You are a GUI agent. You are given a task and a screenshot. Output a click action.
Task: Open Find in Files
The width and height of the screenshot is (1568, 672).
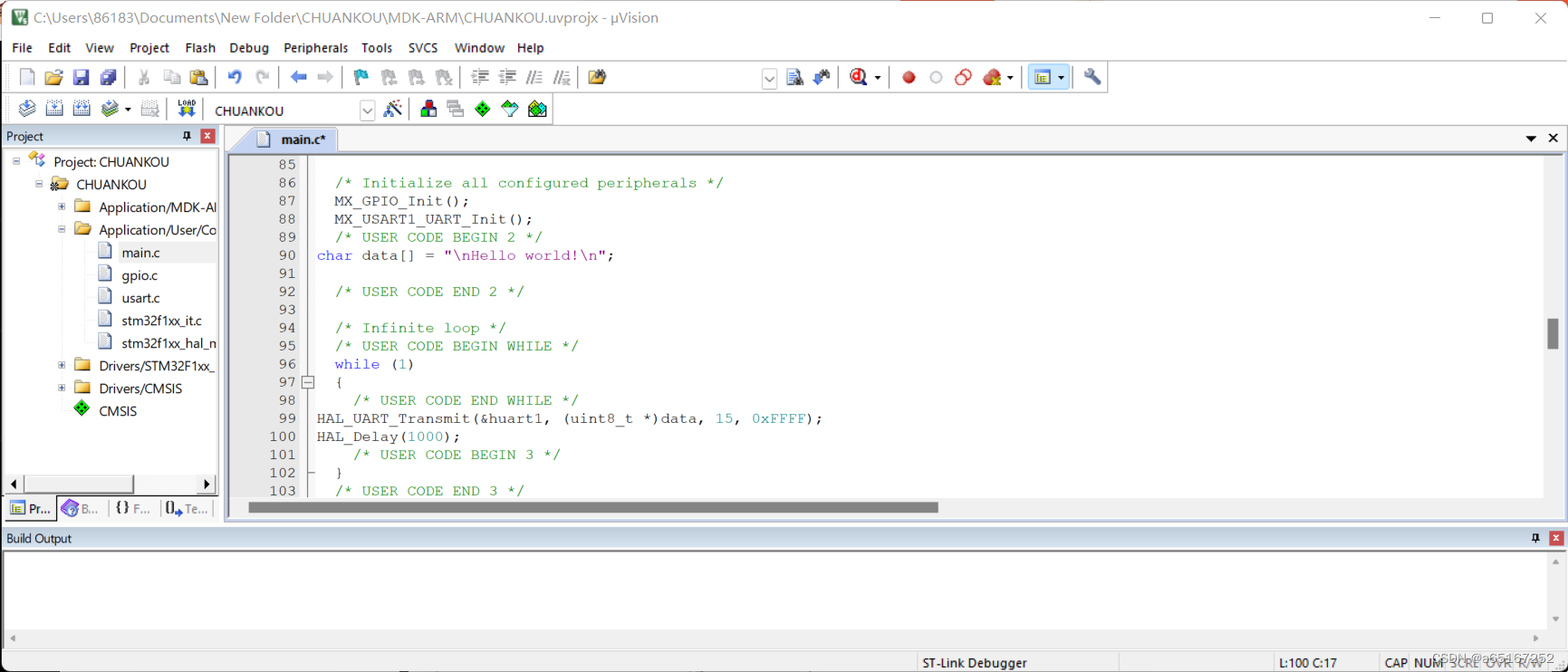pos(597,78)
